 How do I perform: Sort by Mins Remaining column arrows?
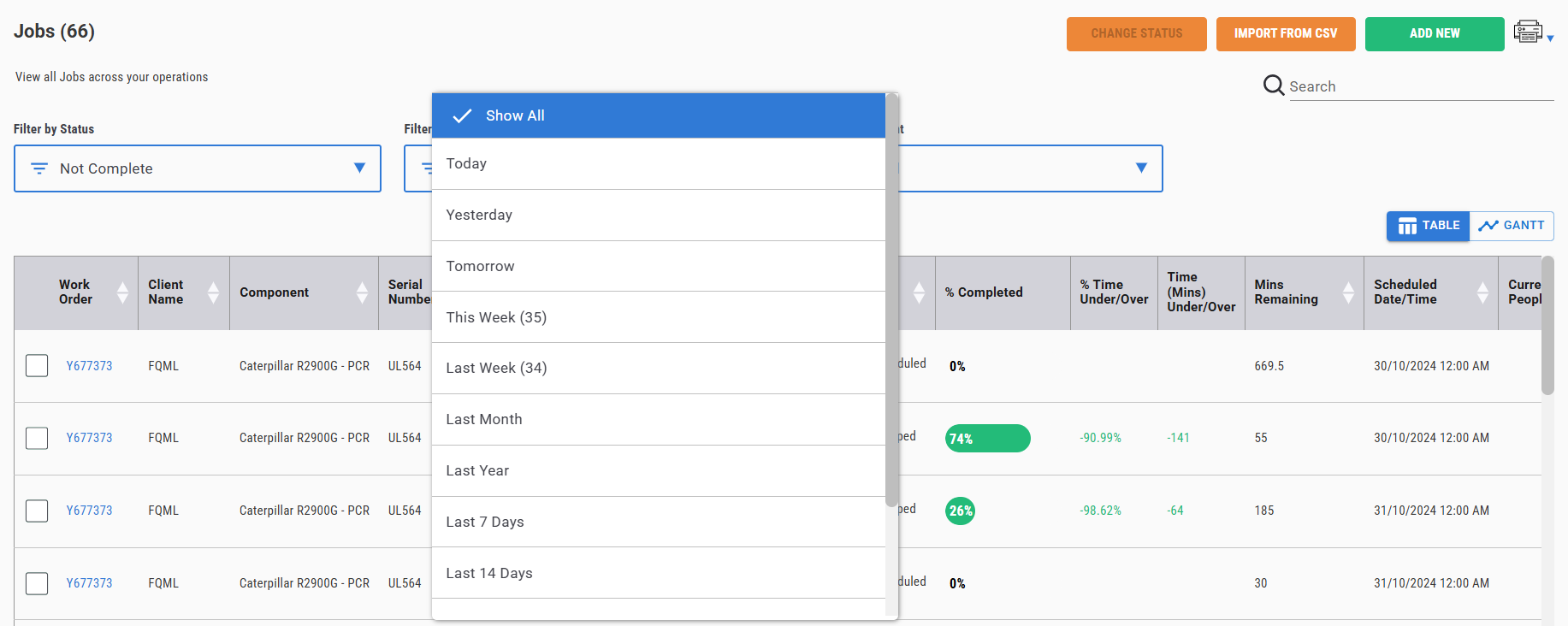1348,292
